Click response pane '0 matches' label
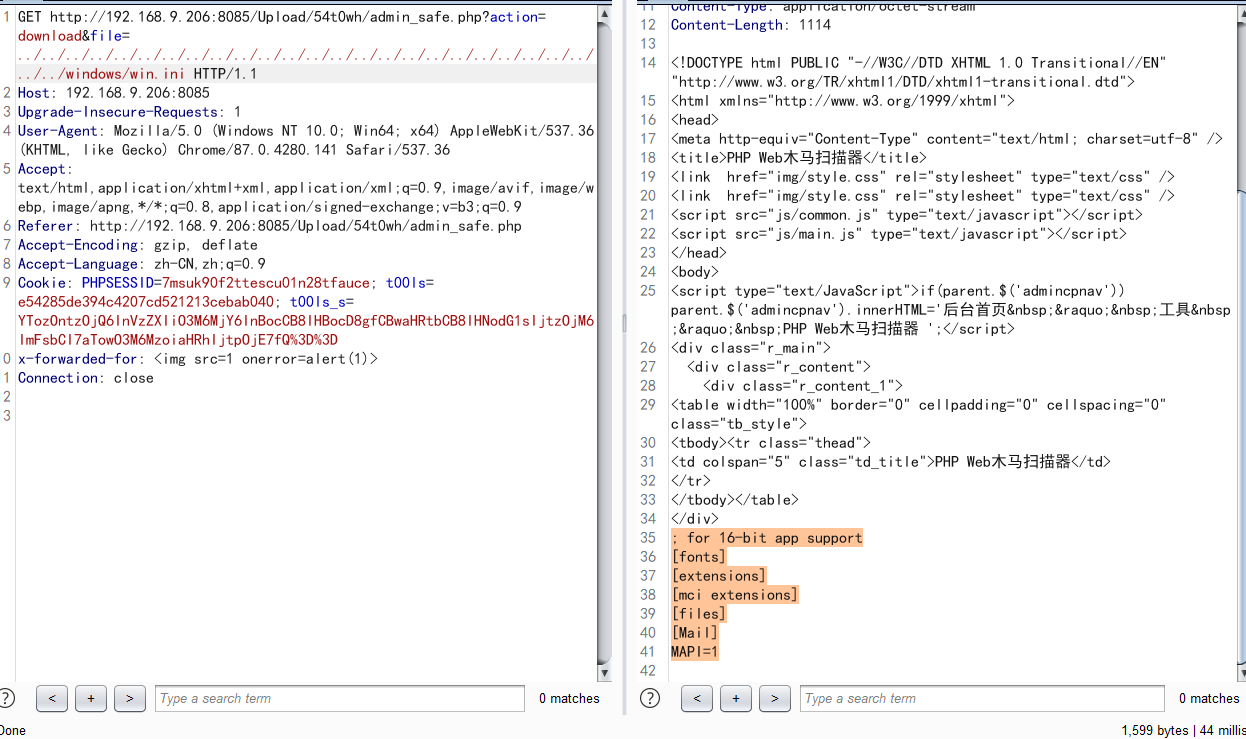This screenshot has width=1246, height=739. click(1209, 698)
